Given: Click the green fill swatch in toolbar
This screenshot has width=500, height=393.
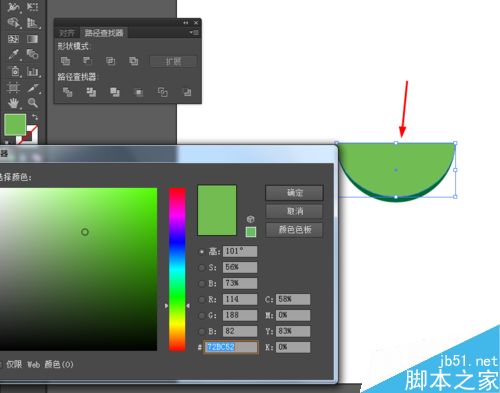Looking at the screenshot, I should 15,124.
